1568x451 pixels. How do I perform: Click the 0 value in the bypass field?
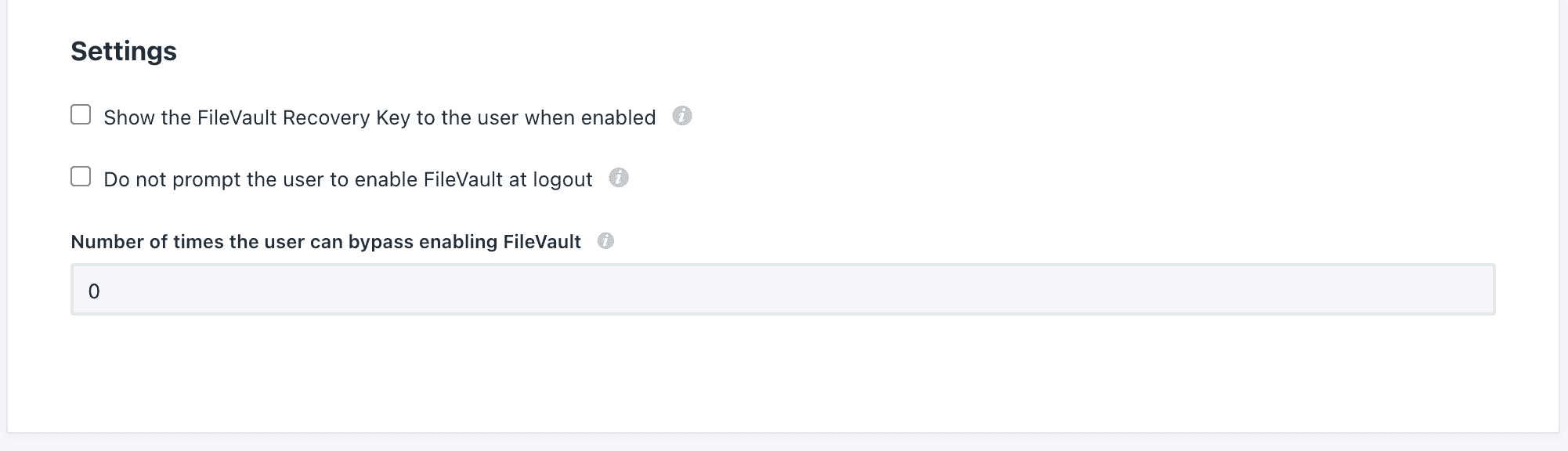coord(94,291)
